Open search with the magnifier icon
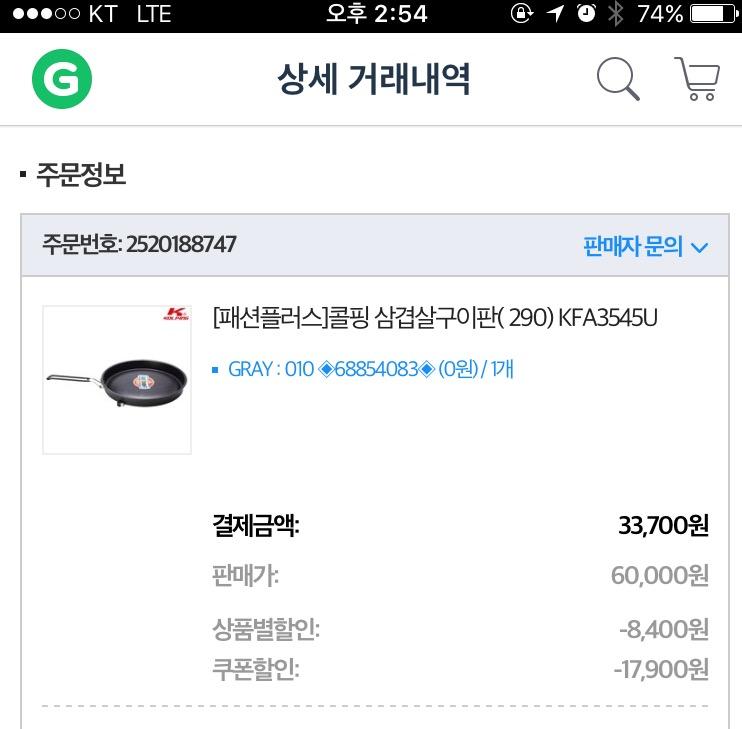This screenshot has width=742, height=729. [x=618, y=78]
